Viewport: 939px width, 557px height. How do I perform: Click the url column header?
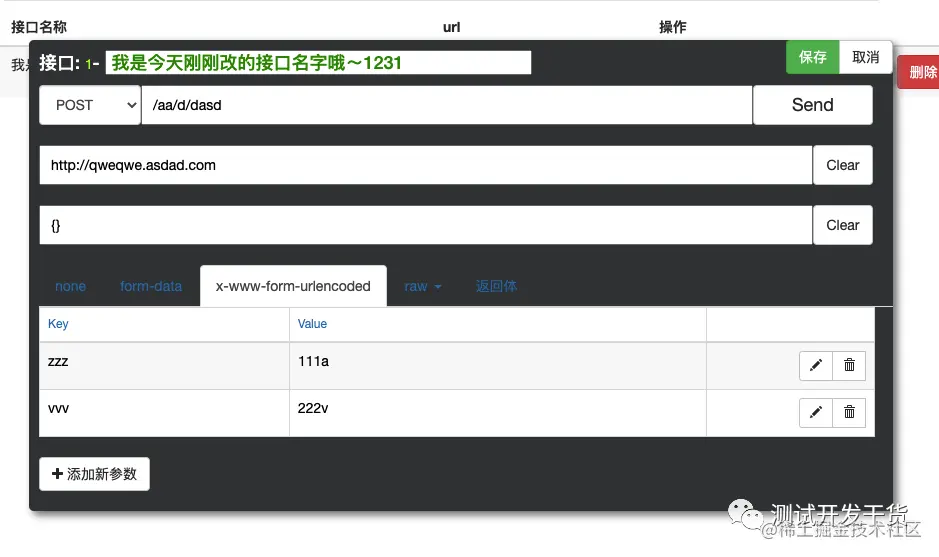(452, 27)
